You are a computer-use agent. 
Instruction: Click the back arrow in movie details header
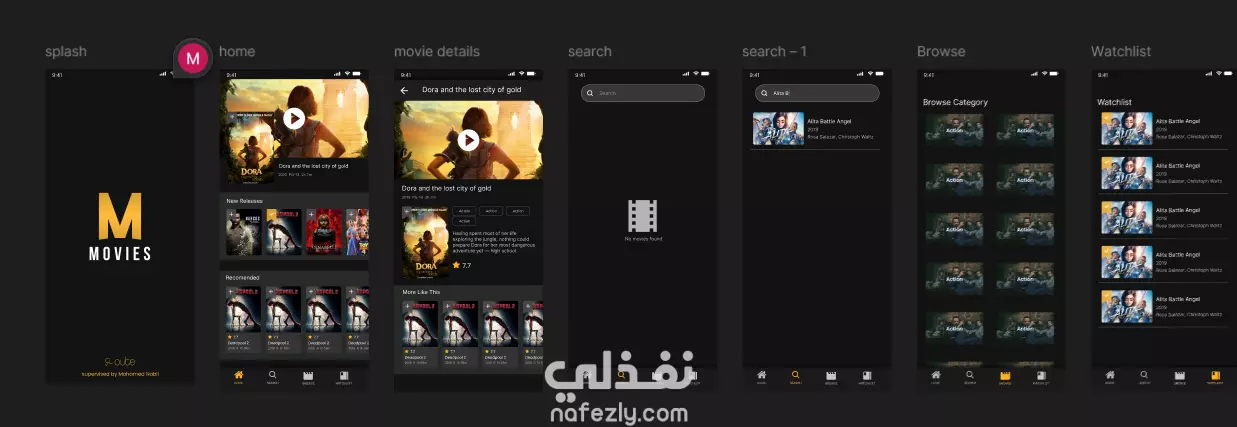[405, 90]
